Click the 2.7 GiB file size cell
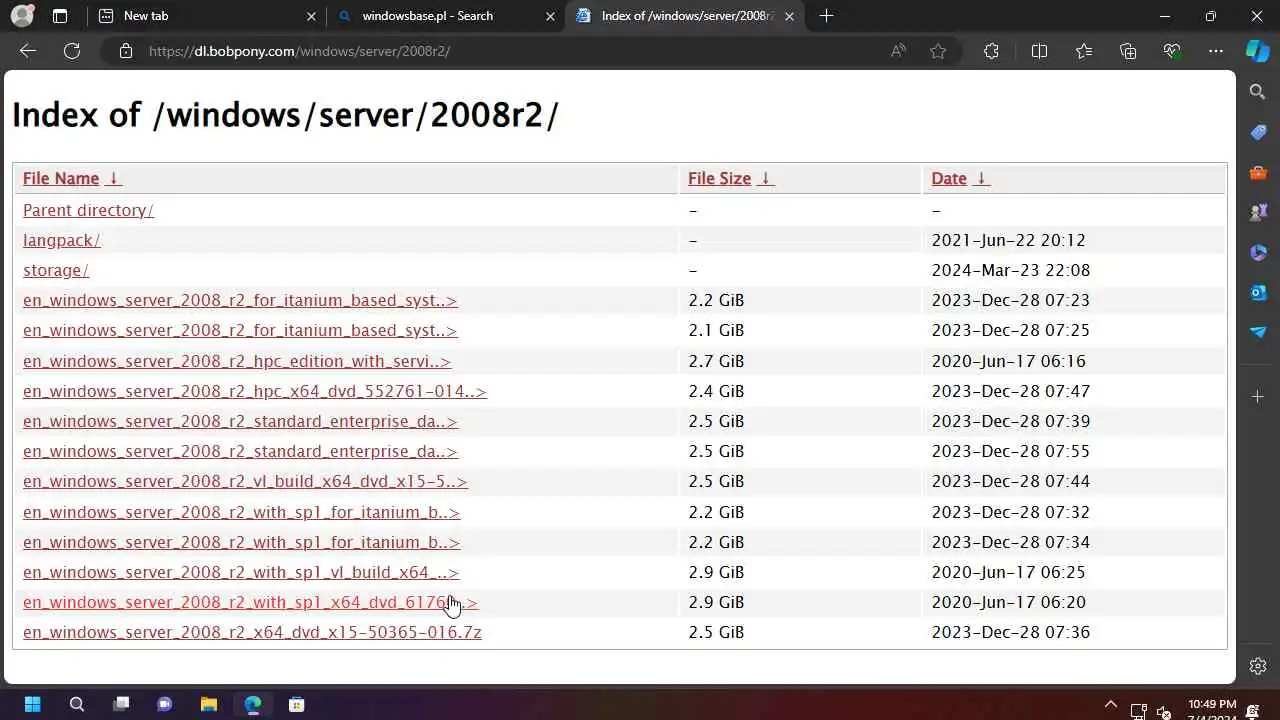The height and width of the screenshot is (720, 1280). click(716, 361)
